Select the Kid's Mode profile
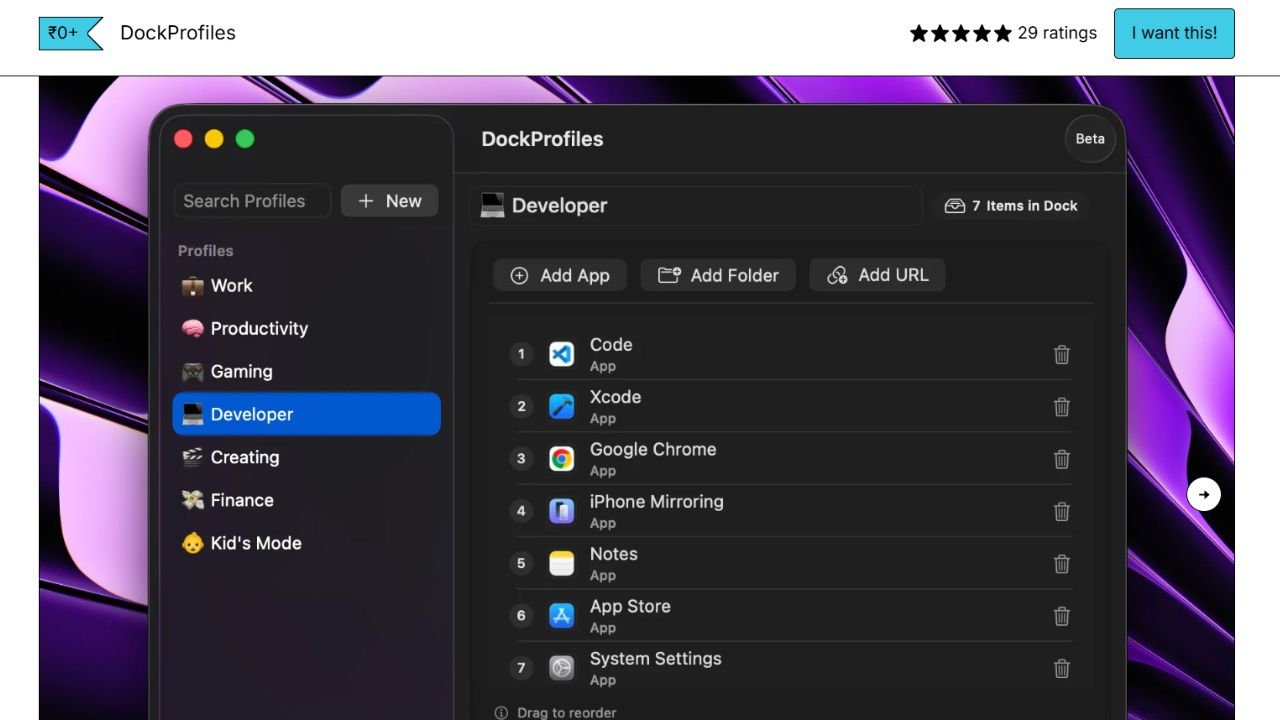This screenshot has height=720, width=1280. tap(306, 543)
